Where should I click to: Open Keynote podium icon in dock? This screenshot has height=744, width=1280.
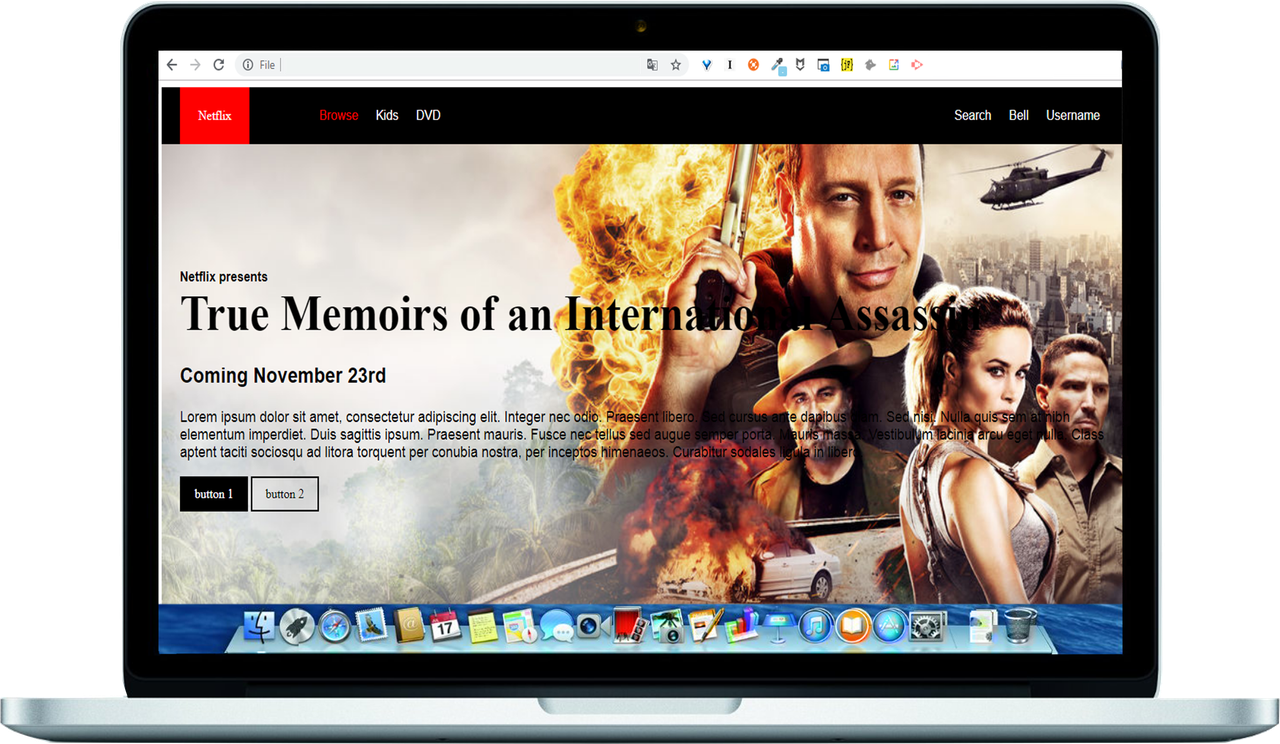click(x=779, y=626)
